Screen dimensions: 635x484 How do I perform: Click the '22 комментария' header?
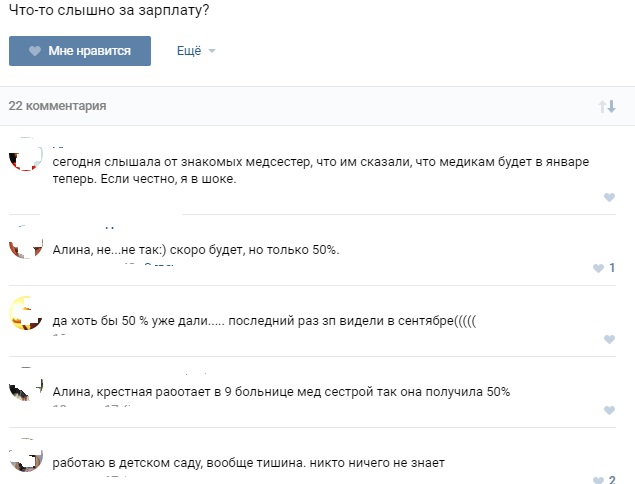58,106
